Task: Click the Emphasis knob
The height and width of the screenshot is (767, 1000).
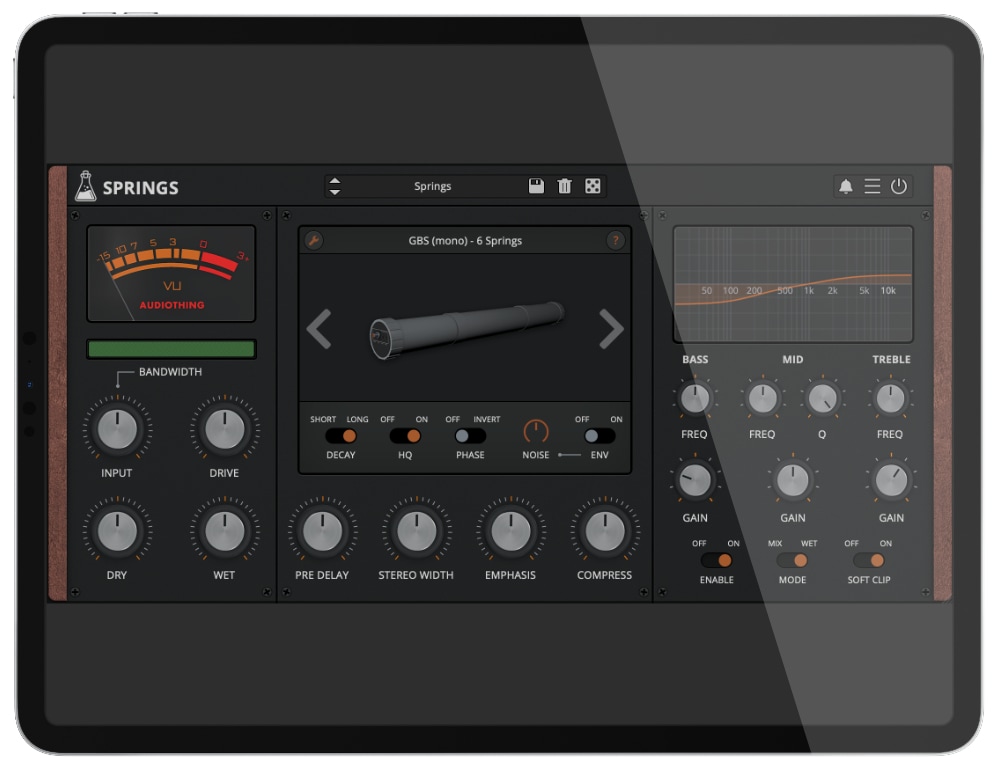Action: point(511,531)
